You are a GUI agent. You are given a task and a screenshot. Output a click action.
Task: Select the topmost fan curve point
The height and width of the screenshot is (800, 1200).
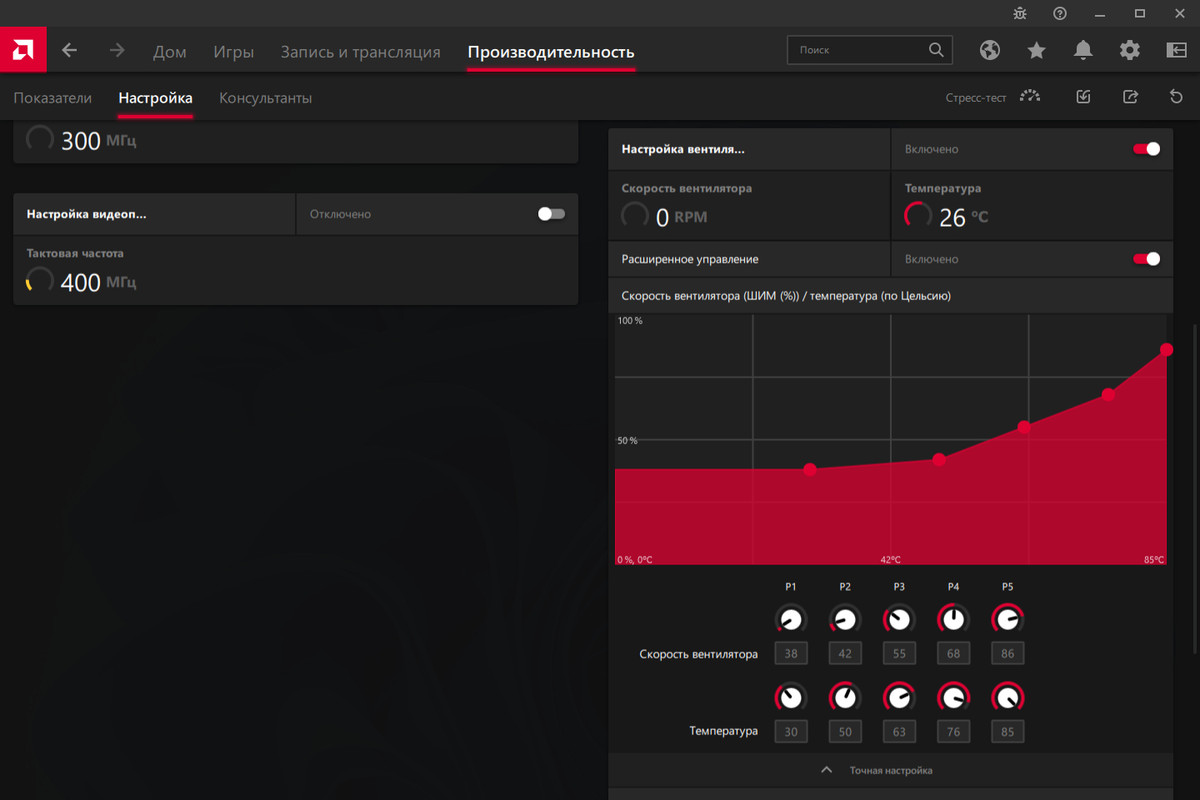(x=1166, y=349)
